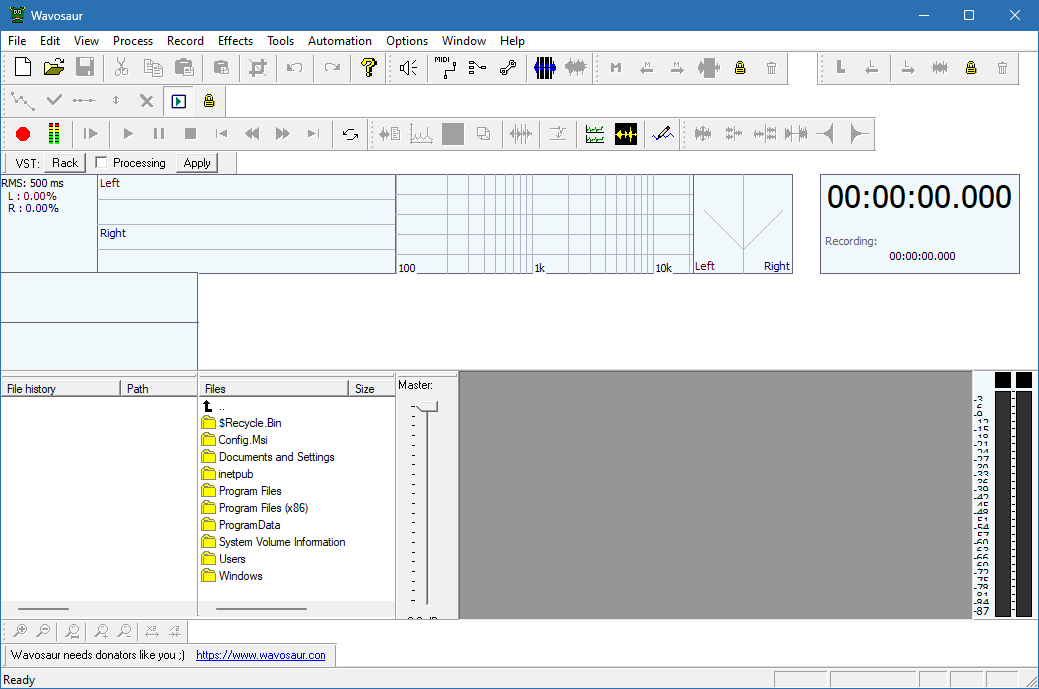Open the Process menu
The height and width of the screenshot is (689, 1039).
[x=133, y=40]
